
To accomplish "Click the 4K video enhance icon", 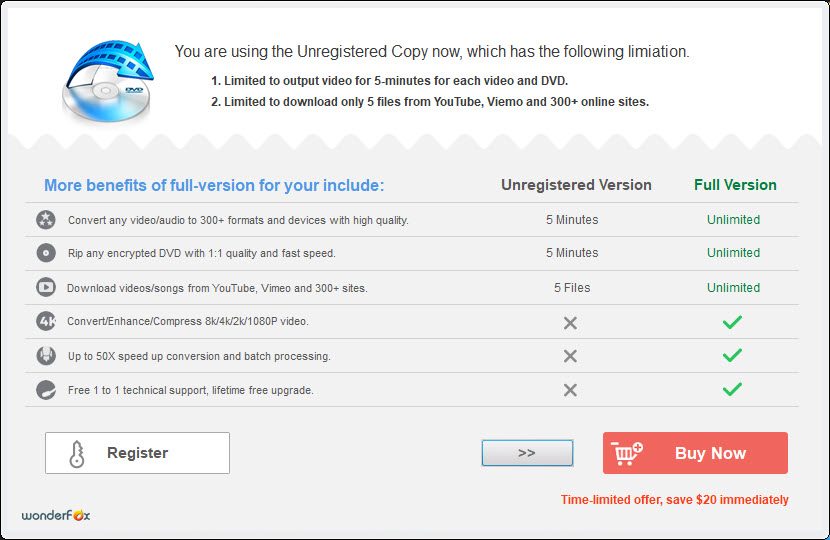I will pyautogui.click(x=45, y=321).
